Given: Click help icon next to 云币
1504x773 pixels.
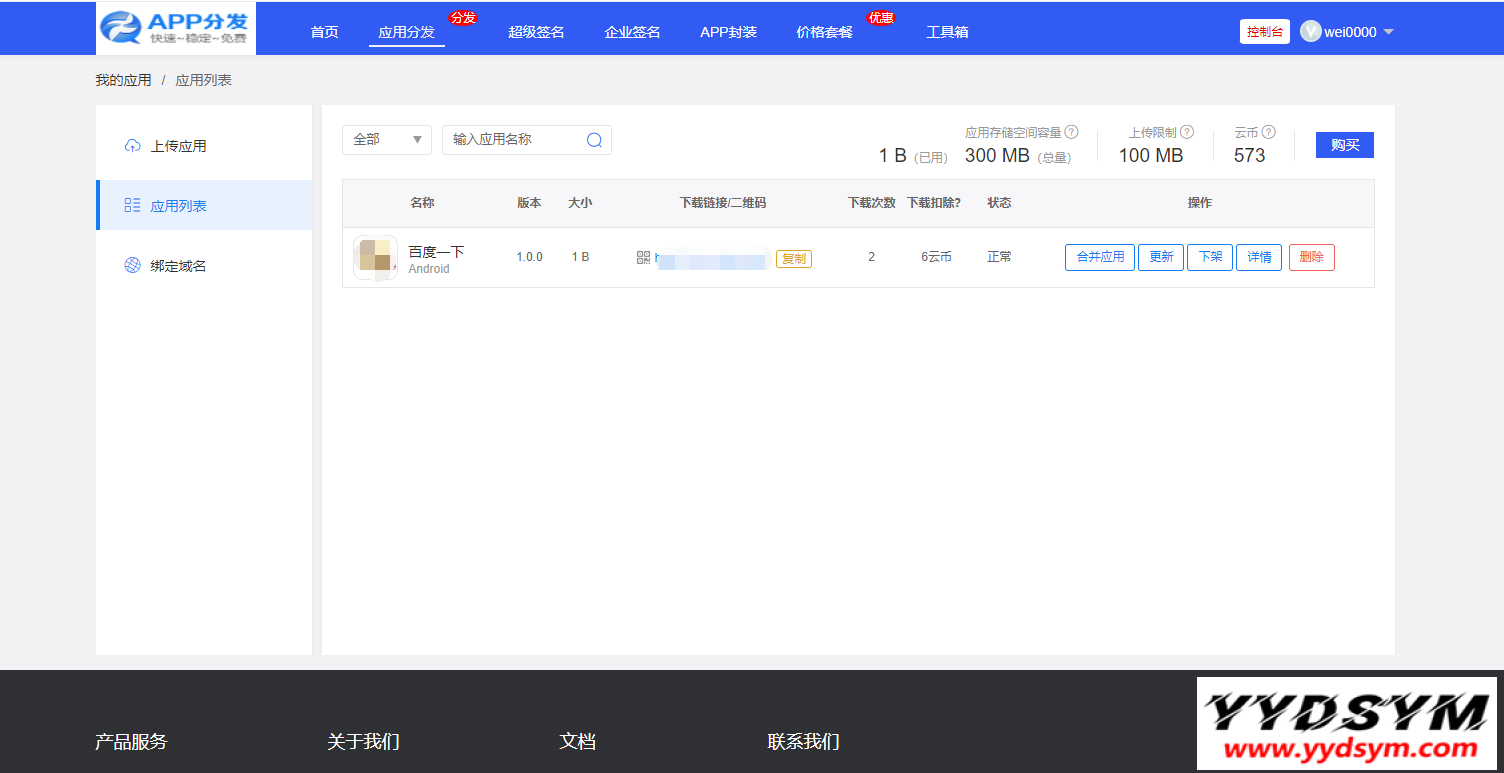Looking at the screenshot, I should [1268, 132].
